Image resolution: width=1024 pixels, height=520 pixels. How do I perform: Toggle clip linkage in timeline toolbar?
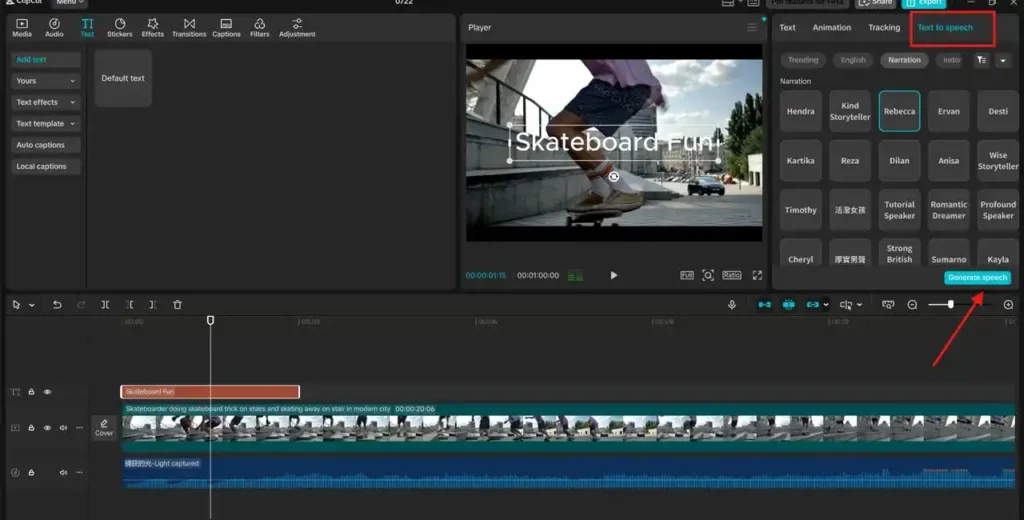tap(812, 304)
